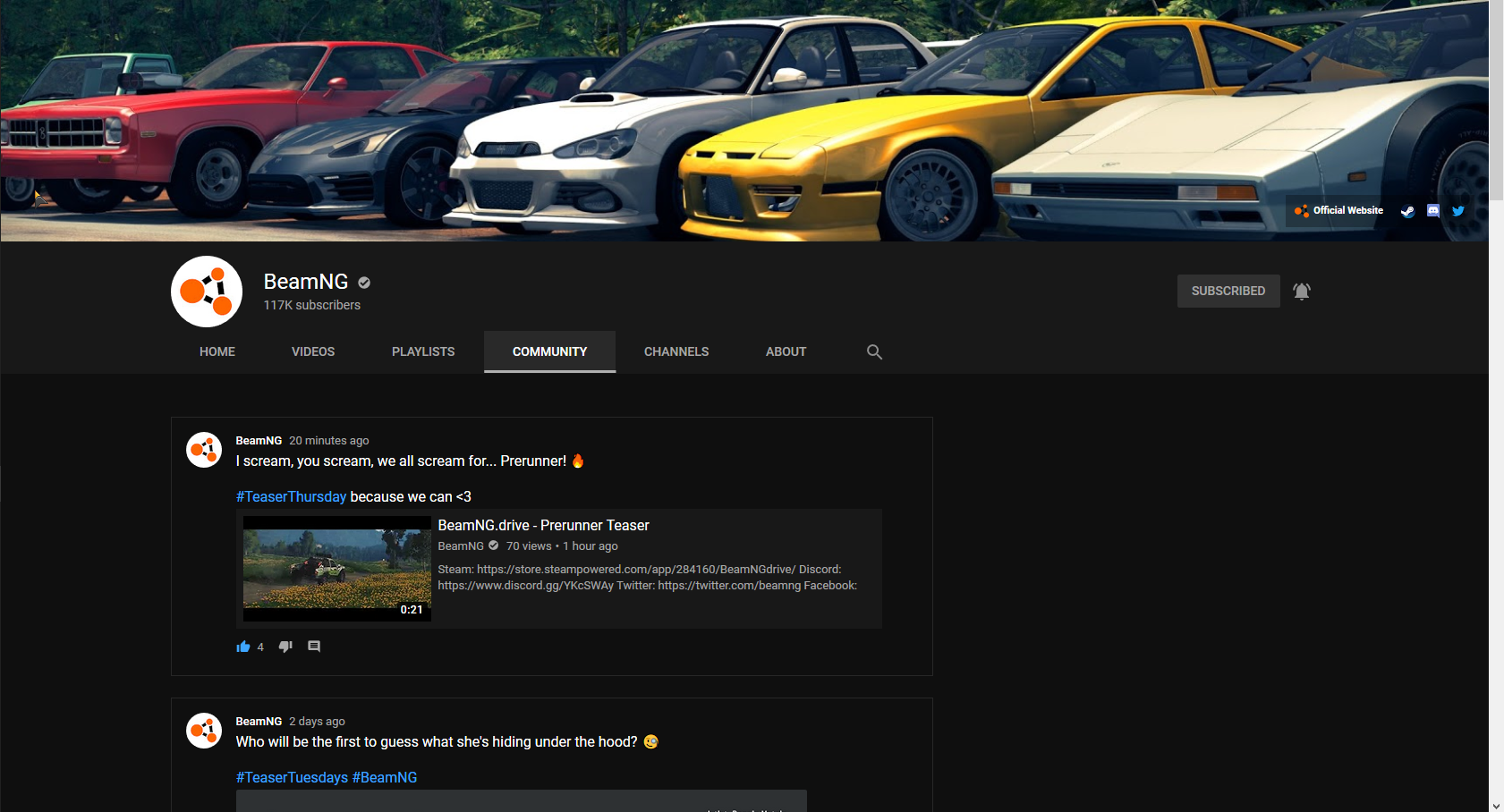1504x812 pixels.
Task: Open the ABOUT tab
Action: click(x=786, y=351)
